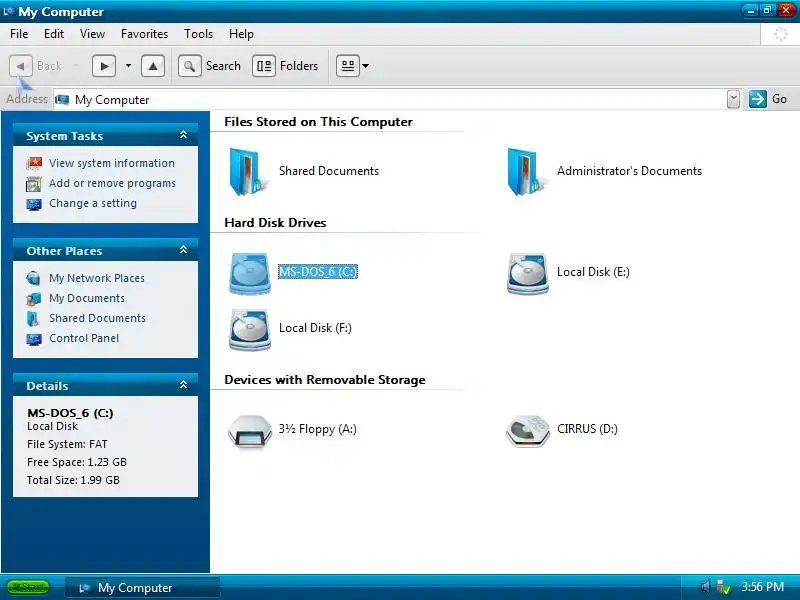Open the Tools menu
The height and width of the screenshot is (600, 800).
(x=198, y=34)
